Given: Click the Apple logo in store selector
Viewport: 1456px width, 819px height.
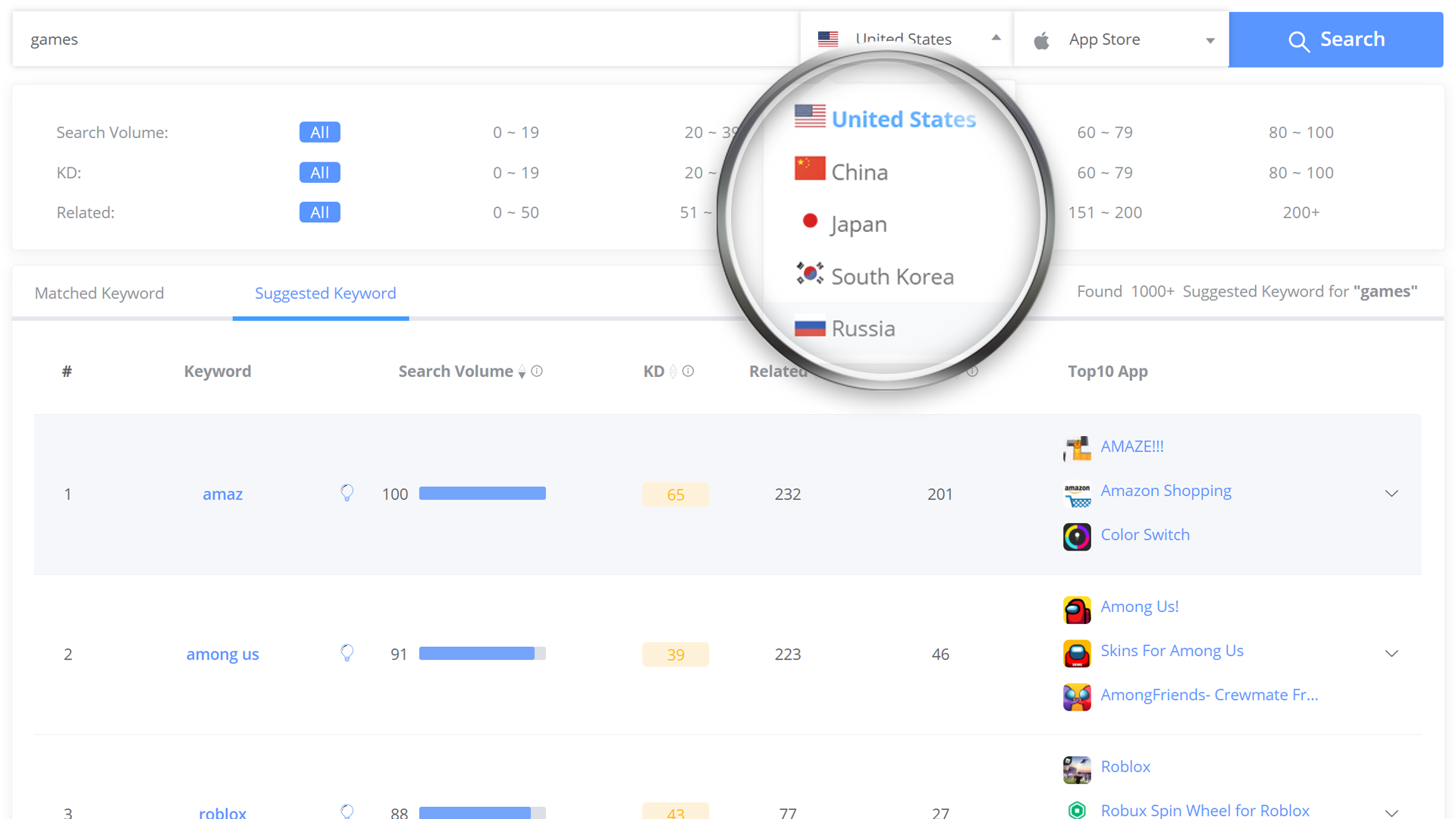Looking at the screenshot, I should point(1042,39).
